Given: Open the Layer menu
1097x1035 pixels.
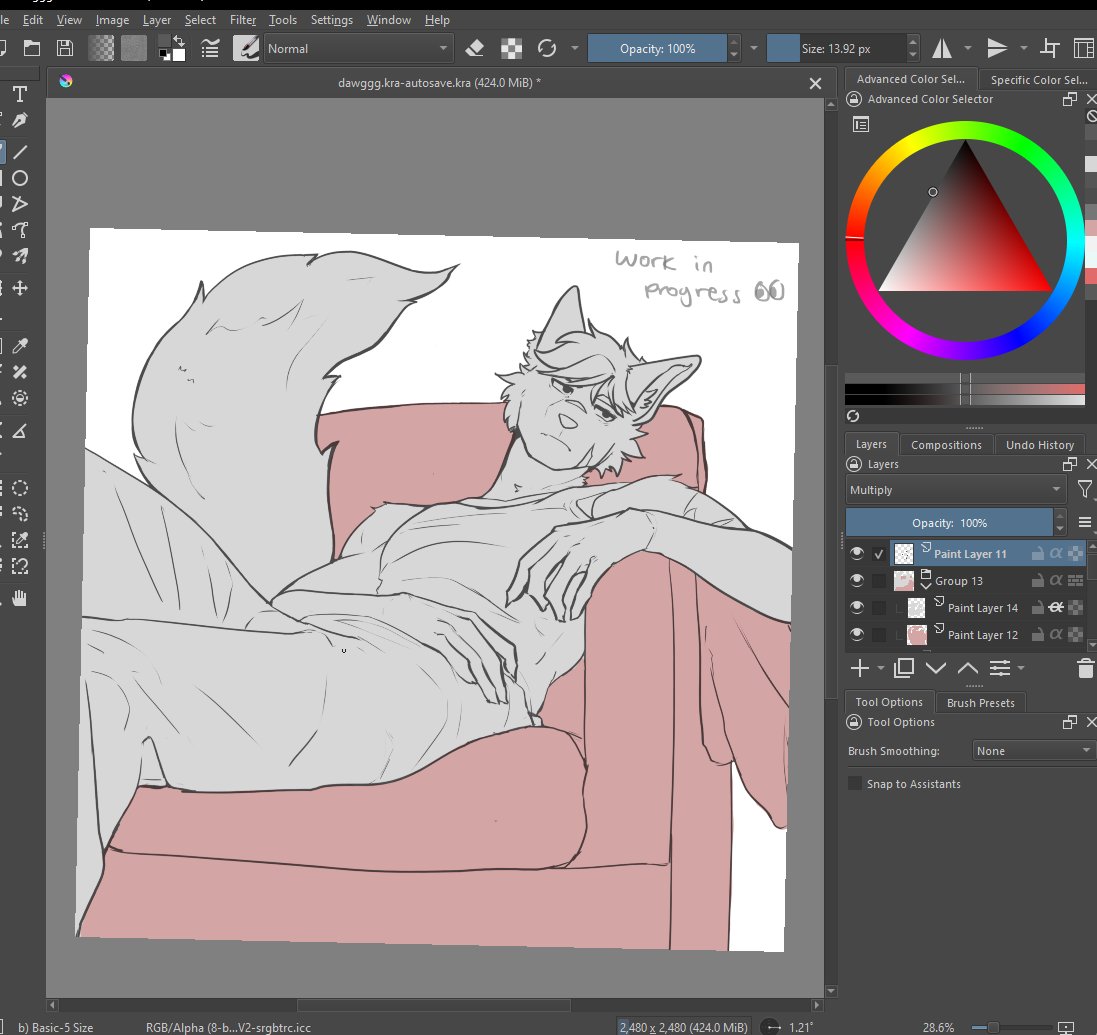Looking at the screenshot, I should click(x=157, y=20).
